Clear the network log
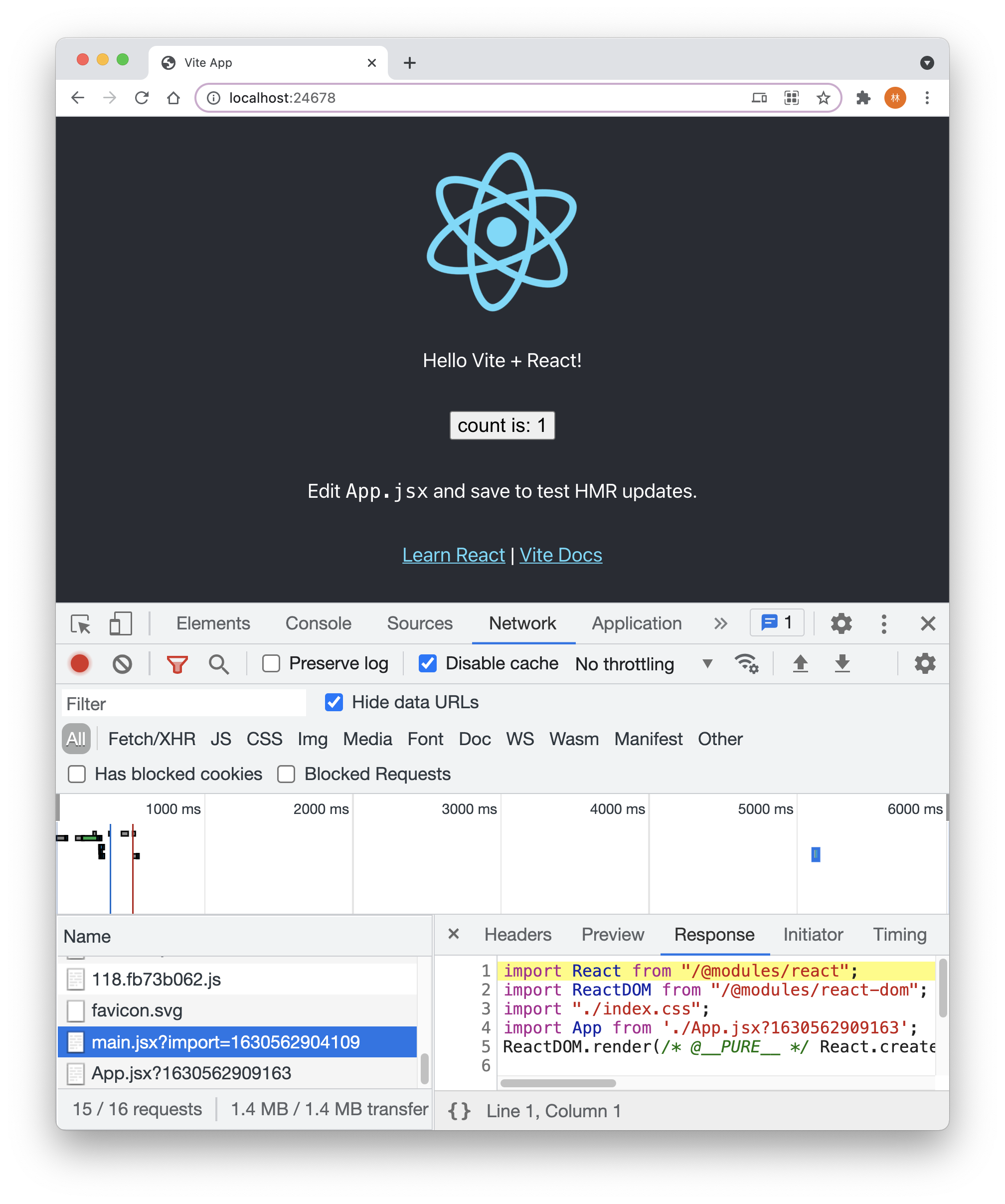1005x1204 pixels. pyautogui.click(x=122, y=664)
